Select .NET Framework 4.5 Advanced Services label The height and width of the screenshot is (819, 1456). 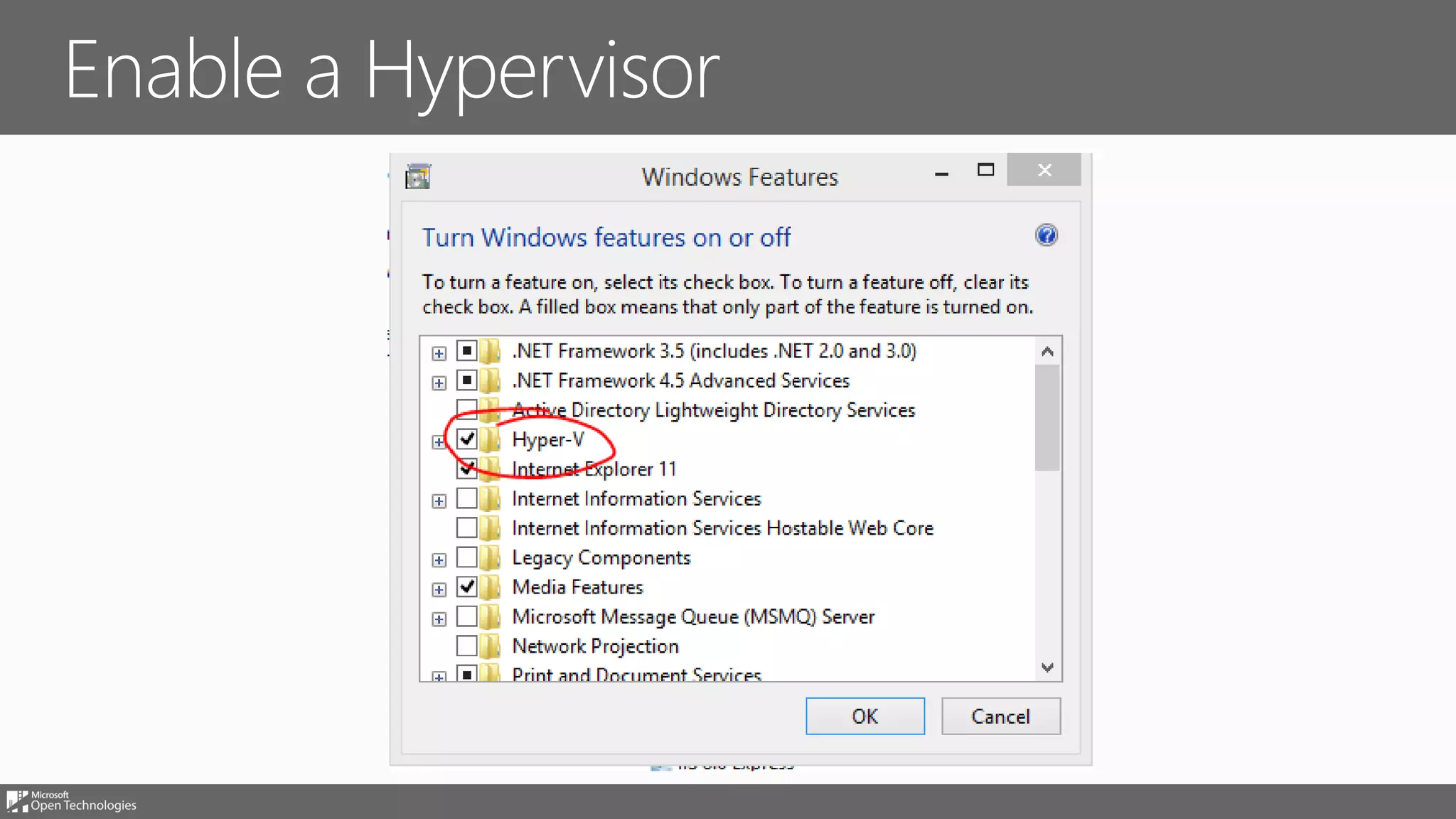[681, 381]
